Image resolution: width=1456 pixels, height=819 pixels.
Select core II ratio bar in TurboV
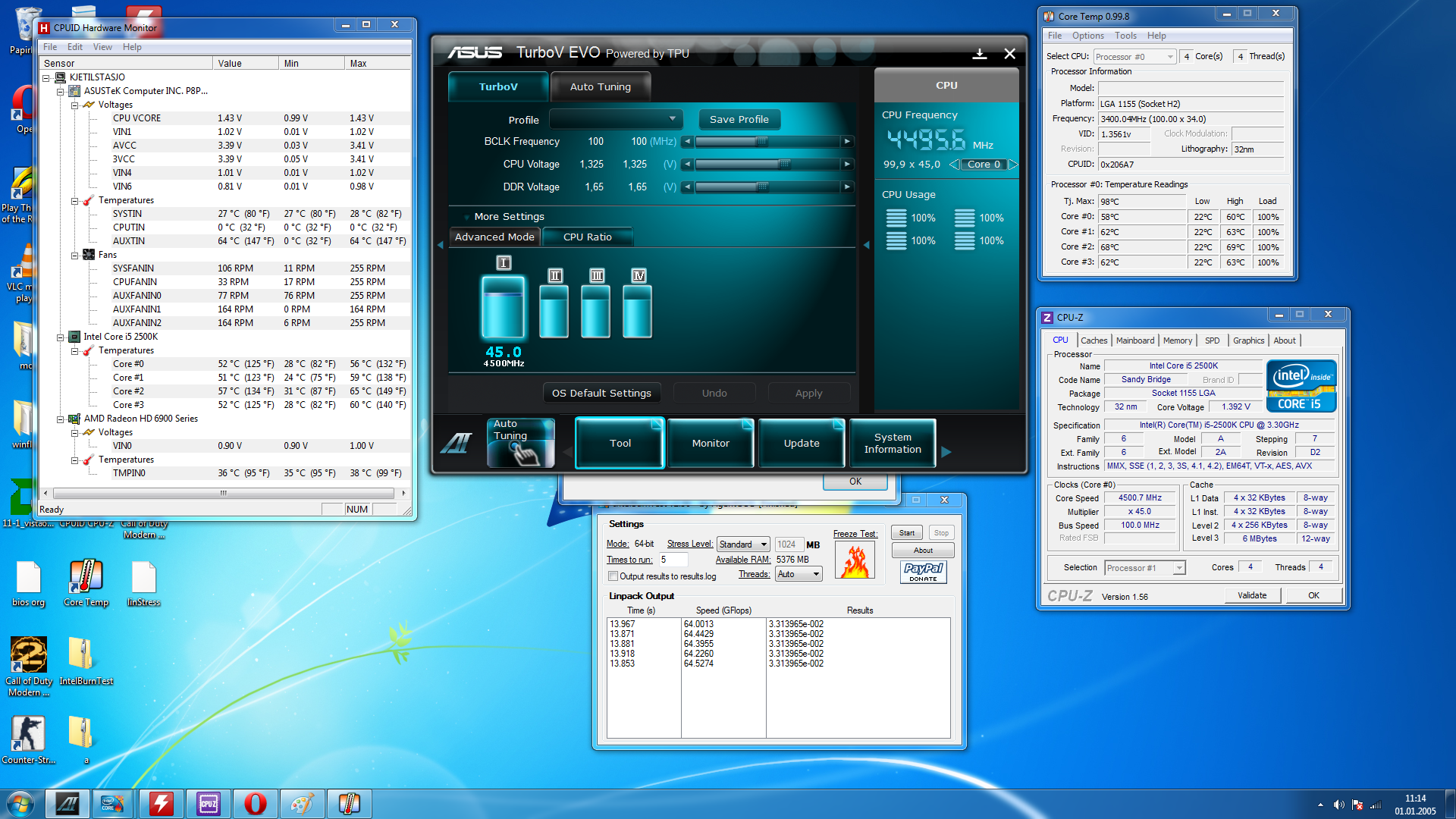tap(554, 312)
